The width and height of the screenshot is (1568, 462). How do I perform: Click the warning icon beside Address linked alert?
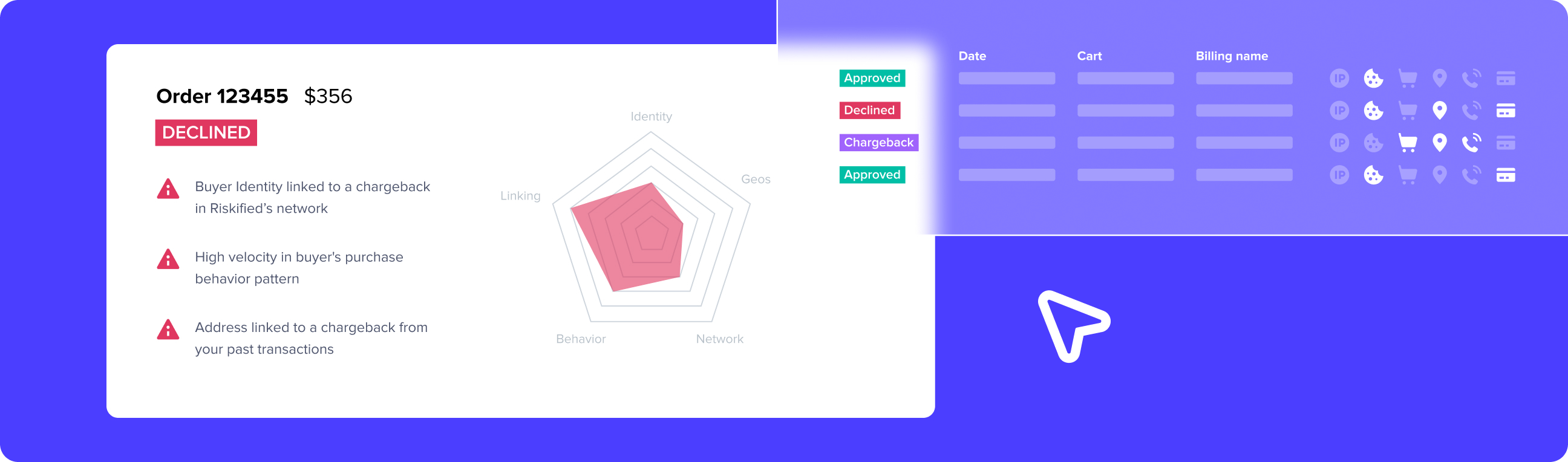[x=168, y=330]
